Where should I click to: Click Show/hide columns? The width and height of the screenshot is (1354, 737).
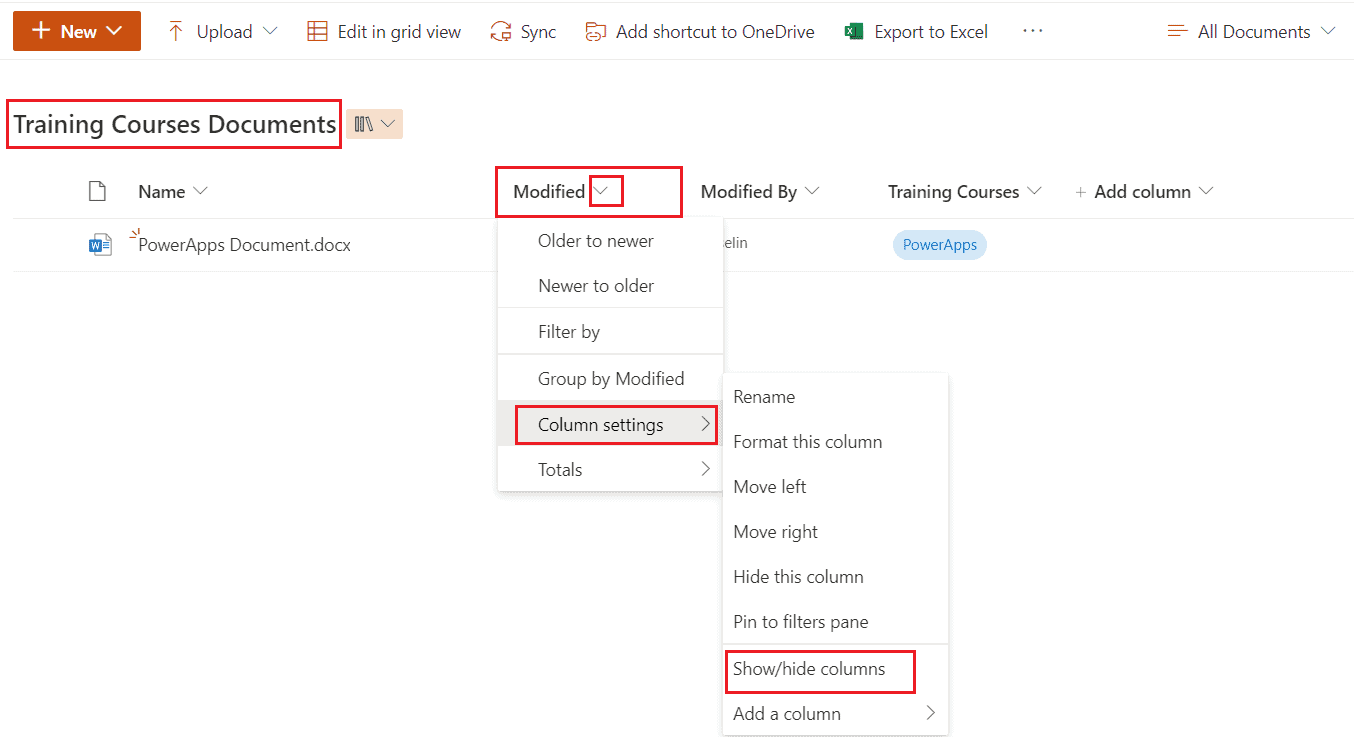click(835, 669)
